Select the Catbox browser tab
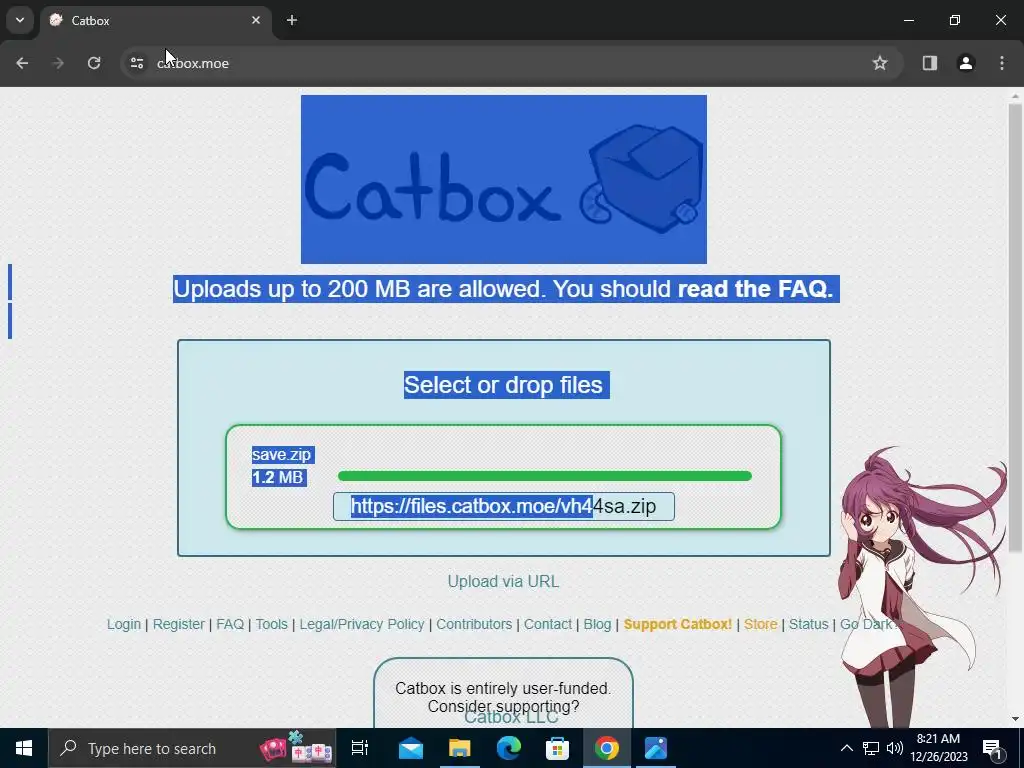 click(157, 20)
